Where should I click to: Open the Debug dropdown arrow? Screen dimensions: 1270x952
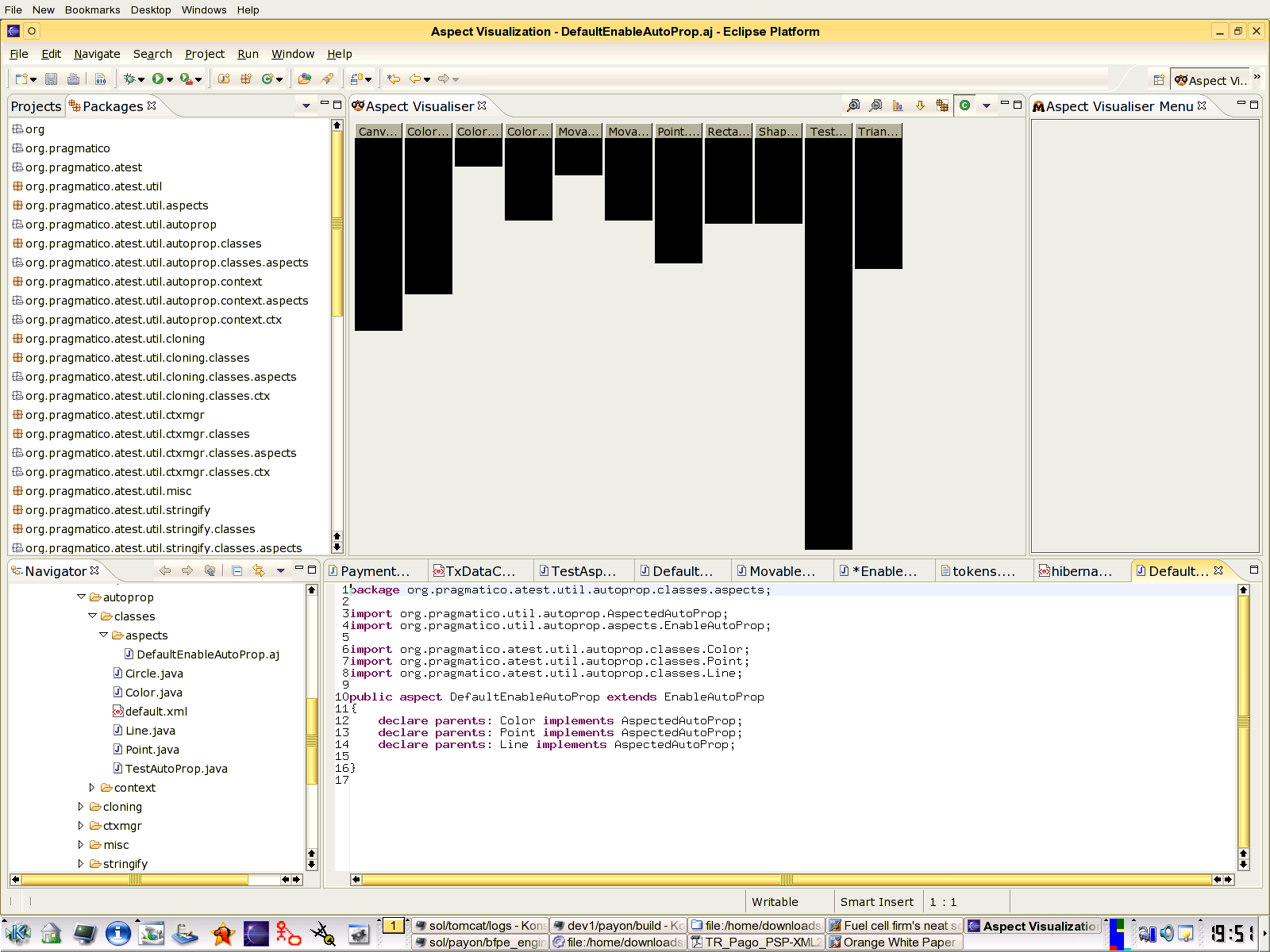[141, 79]
